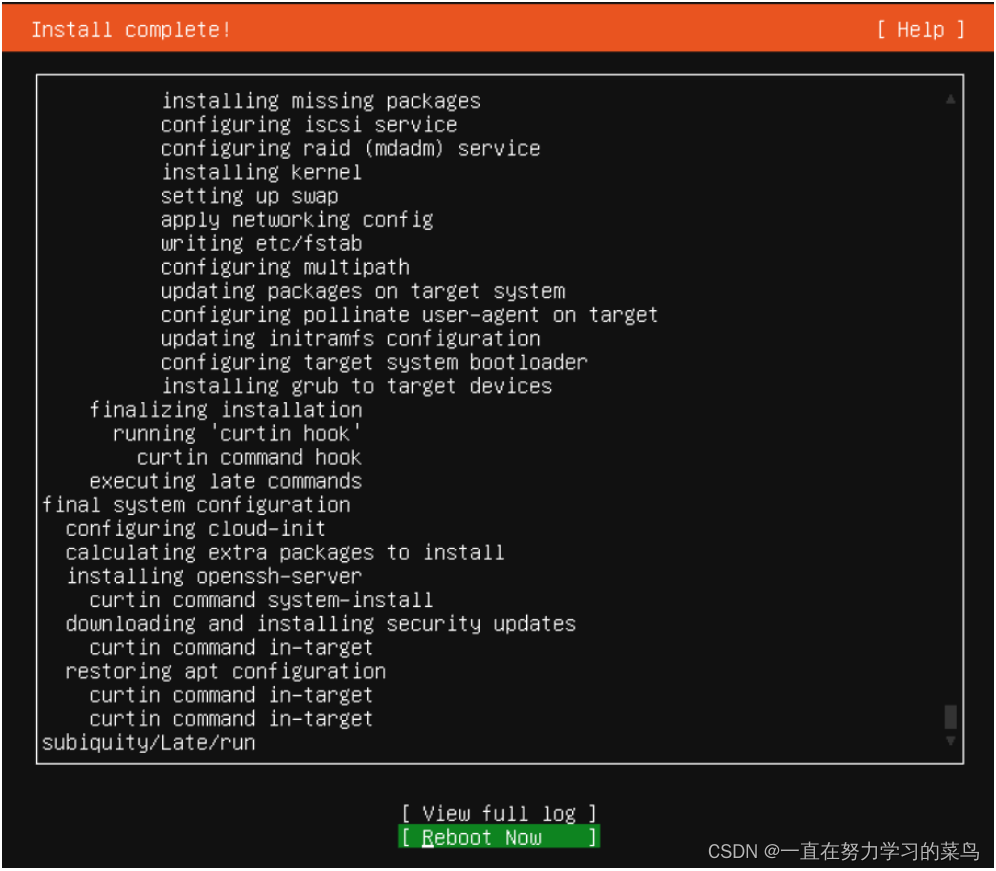
Task: Select the 'final system configuration' log line
Action: (x=196, y=505)
